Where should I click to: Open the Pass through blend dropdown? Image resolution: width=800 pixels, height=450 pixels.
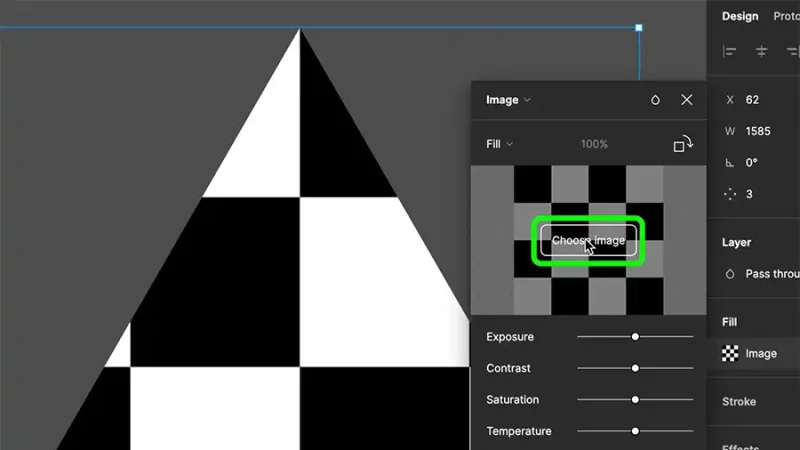772,274
